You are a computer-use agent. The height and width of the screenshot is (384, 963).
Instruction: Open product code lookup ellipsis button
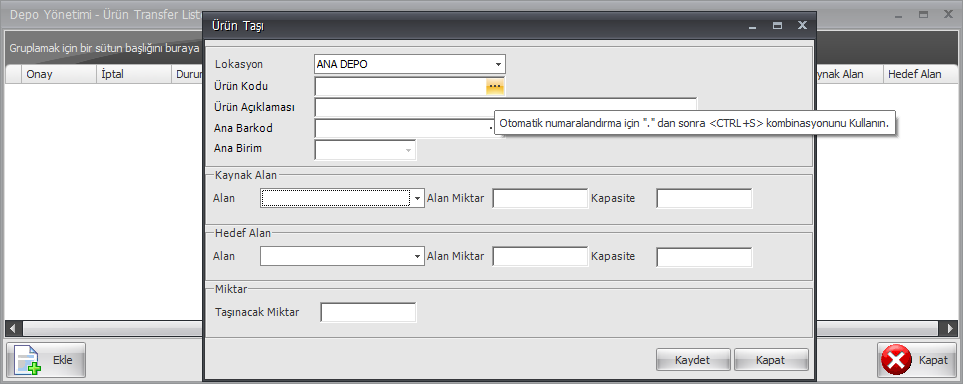(495, 87)
